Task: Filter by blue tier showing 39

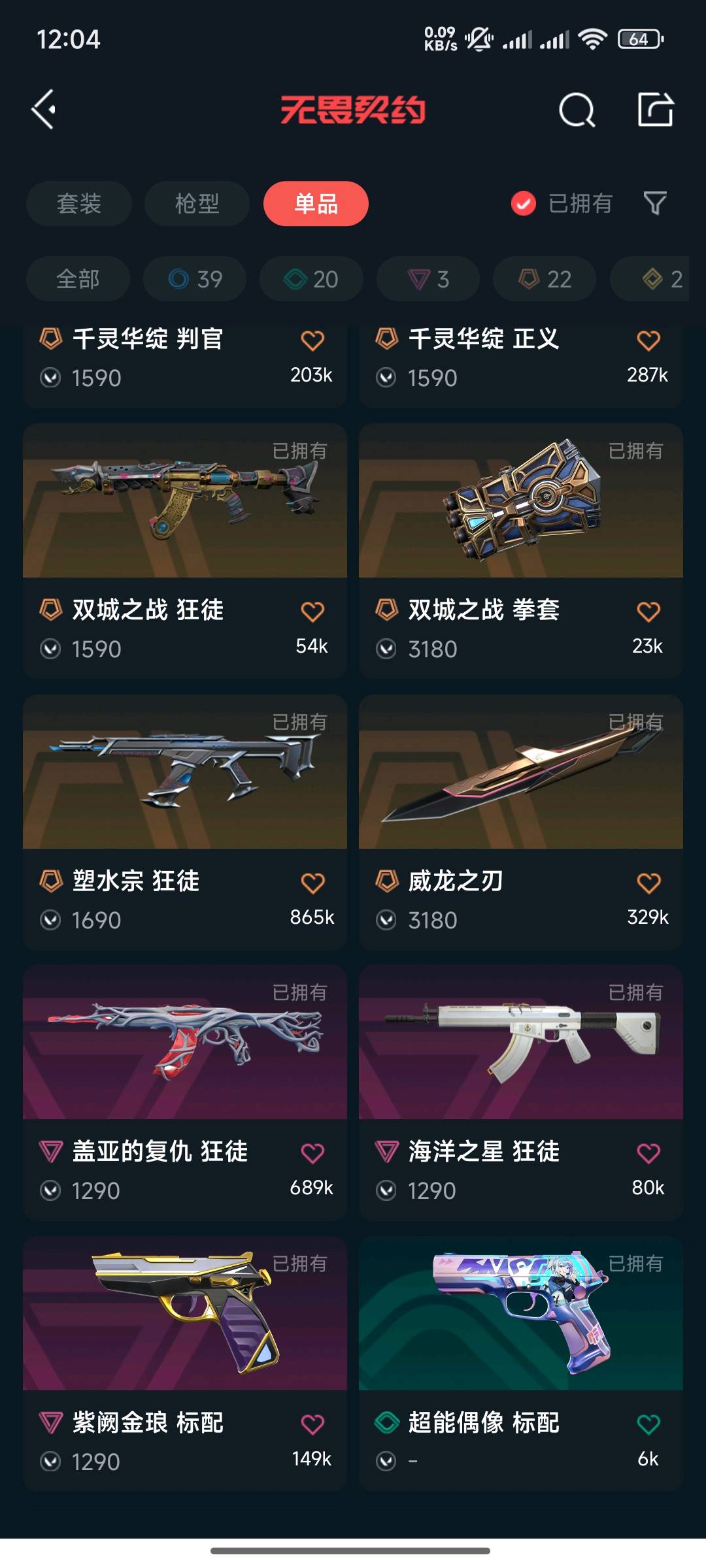Action: [195, 279]
